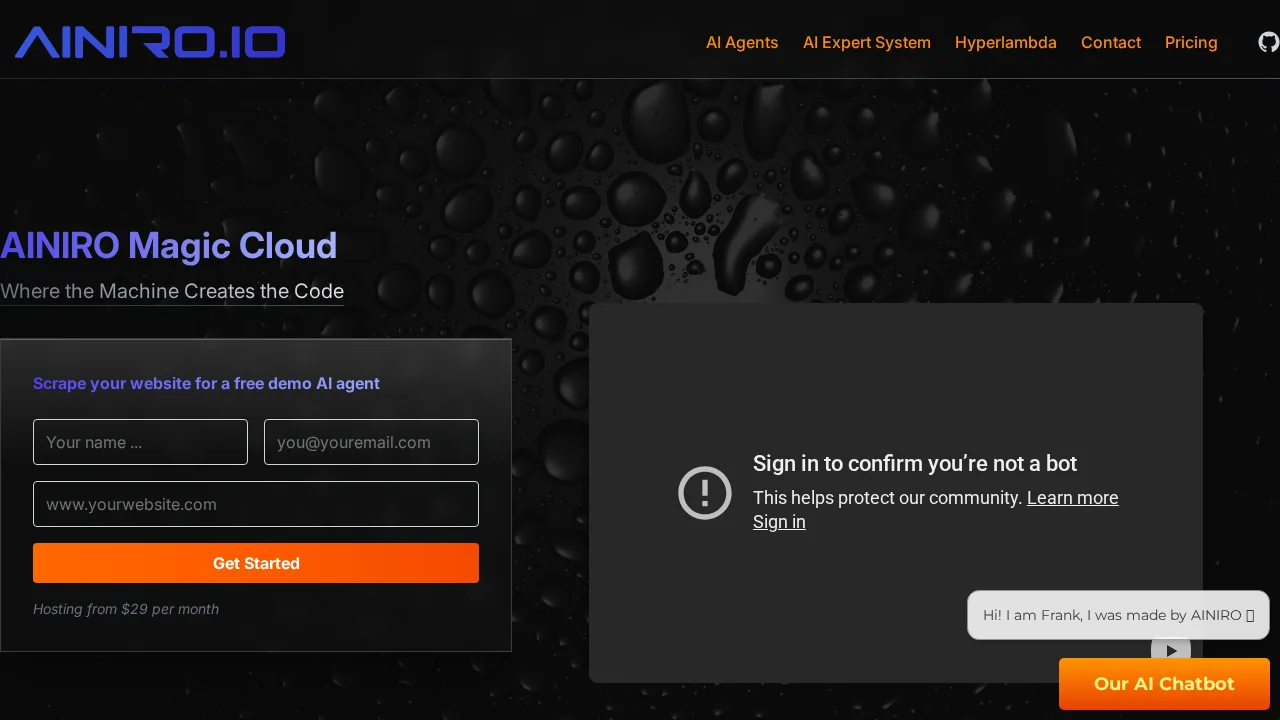The width and height of the screenshot is (1280, 720).
Task: Go to the Hyperlambda section
Action: 1006,42
